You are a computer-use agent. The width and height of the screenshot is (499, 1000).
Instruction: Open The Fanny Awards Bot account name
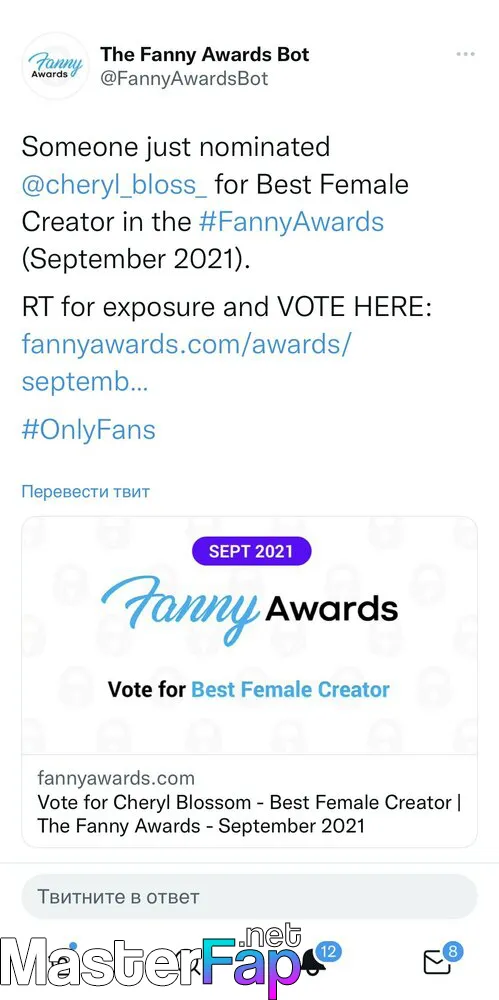pyautogui.click(x=204, y=54)
